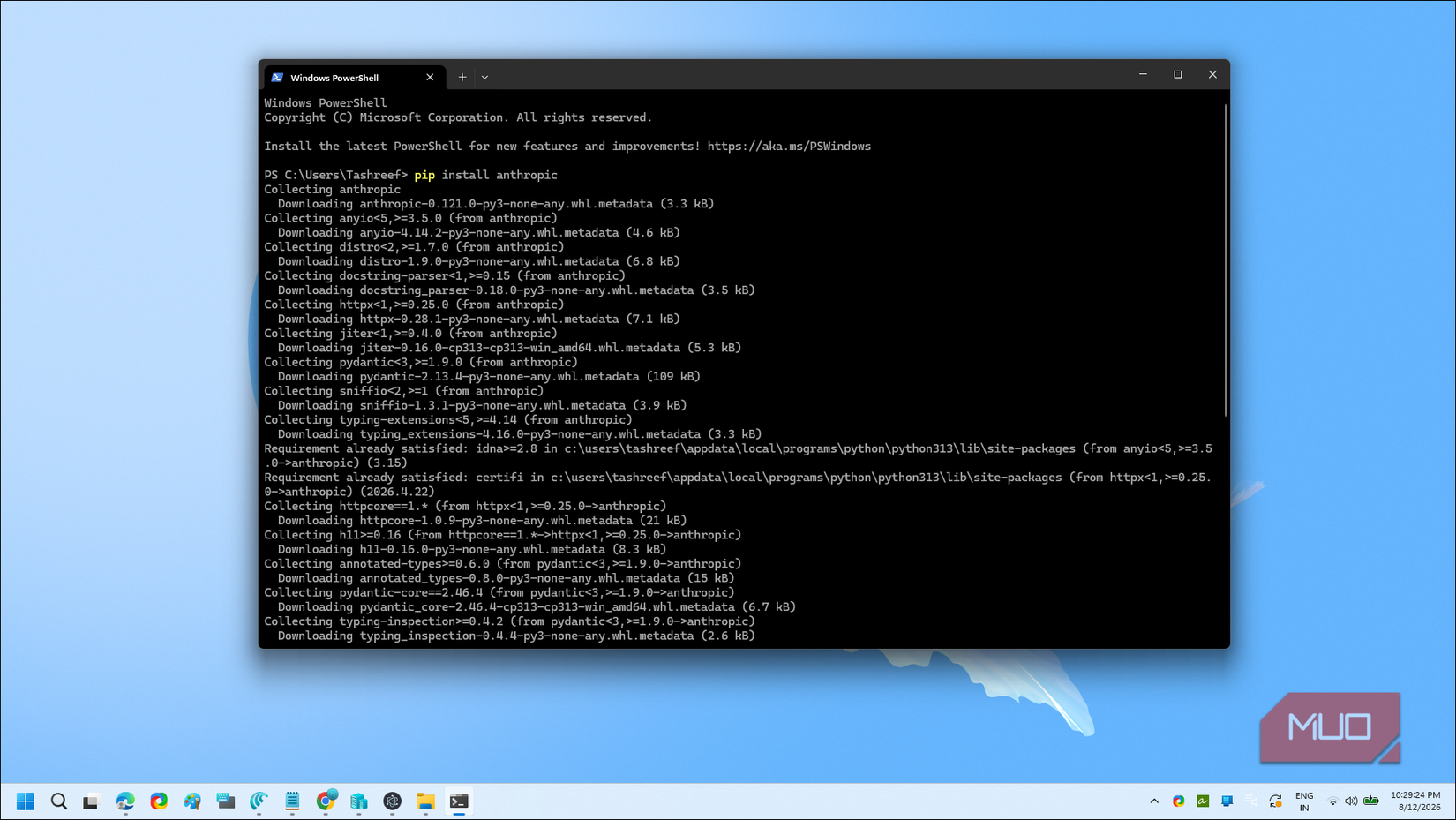Launch Microsoft Edge from the taskbar
This screenshot has height=820, width=1456.
[x=125, y=801]
